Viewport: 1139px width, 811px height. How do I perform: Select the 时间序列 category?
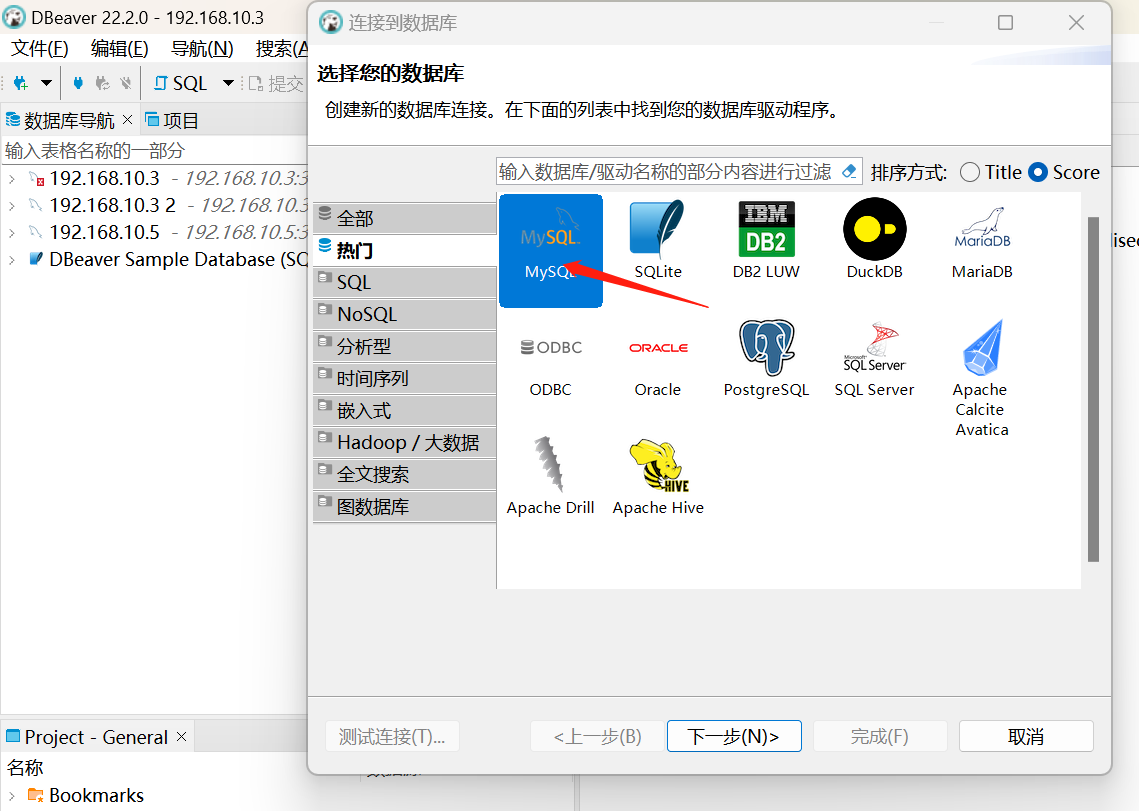click(405, 378)
